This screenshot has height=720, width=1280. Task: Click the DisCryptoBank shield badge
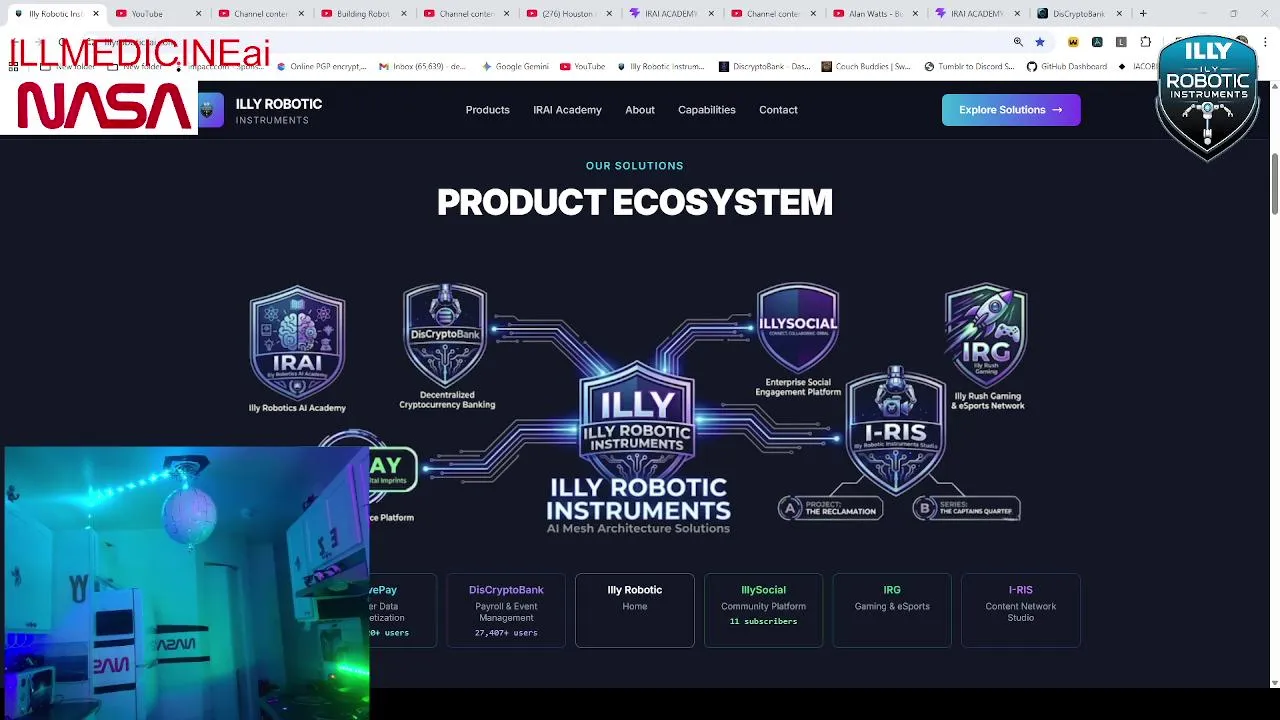click(x=445, y=335)
